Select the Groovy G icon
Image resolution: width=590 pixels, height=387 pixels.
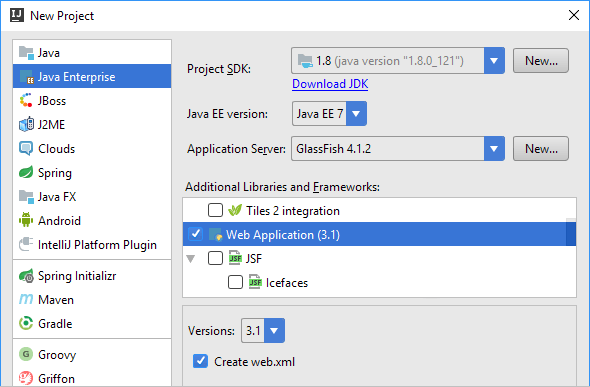tap(26, 354)
